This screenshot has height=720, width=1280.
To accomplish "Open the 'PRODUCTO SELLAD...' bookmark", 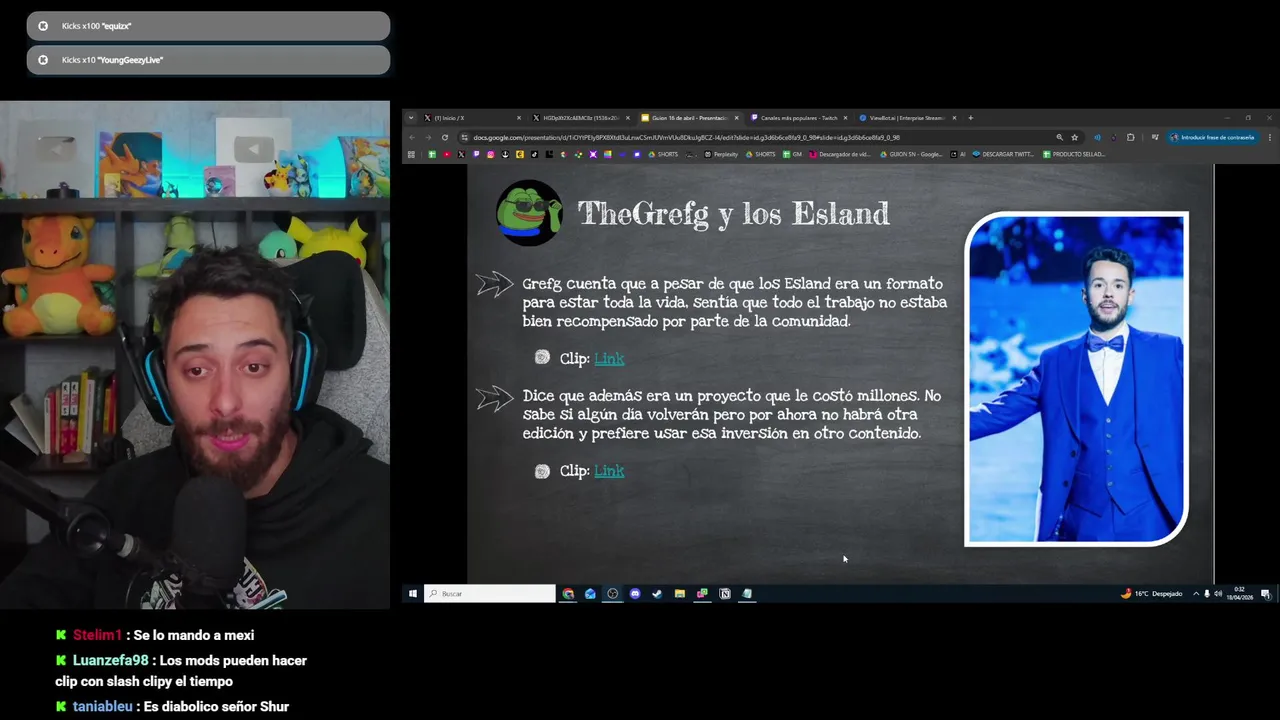I will [x=1074, y=154].
